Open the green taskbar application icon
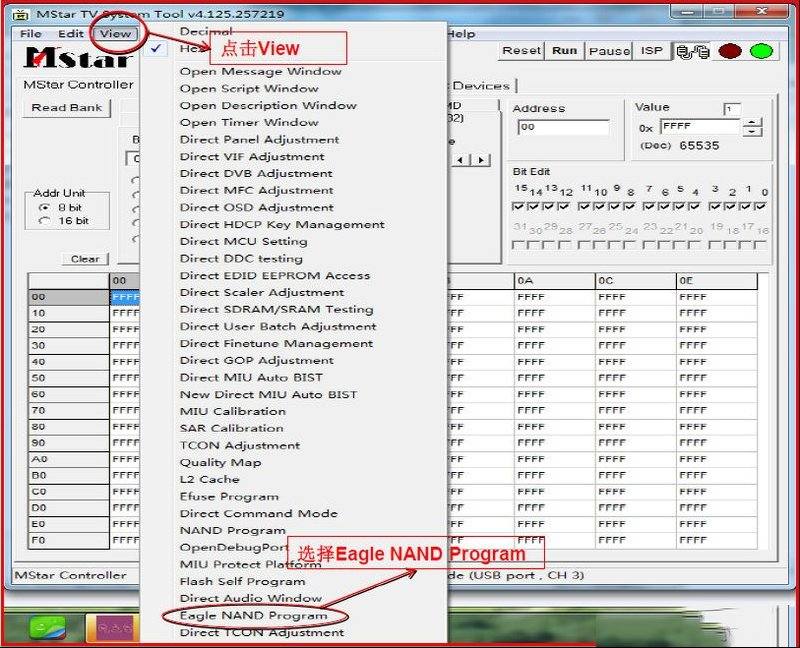Image resolution: width=800 pixels, height=648 pixels. (47, 627)
